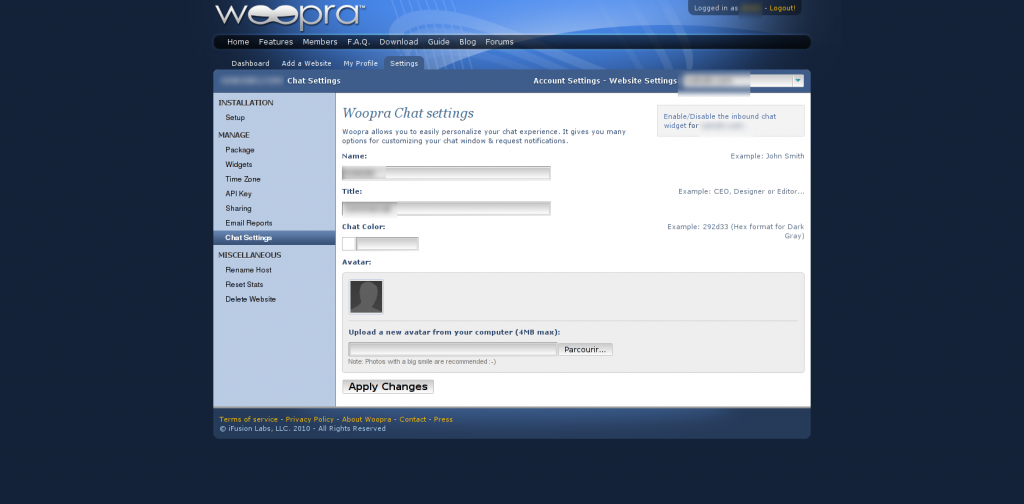The width and height of the screenshot is (1024, 504).
Task: Click the avatar placeholder image
Action: click(366, 297)
